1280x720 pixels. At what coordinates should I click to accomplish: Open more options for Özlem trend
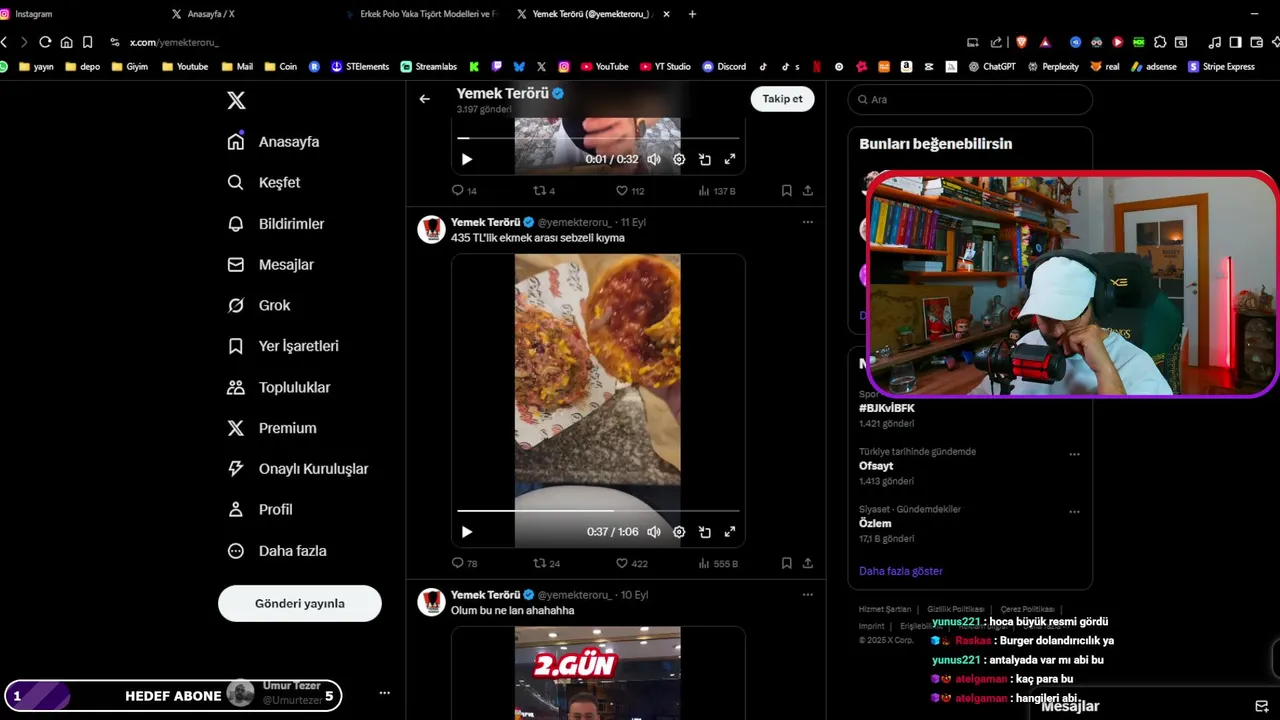tap(1074, 512)
